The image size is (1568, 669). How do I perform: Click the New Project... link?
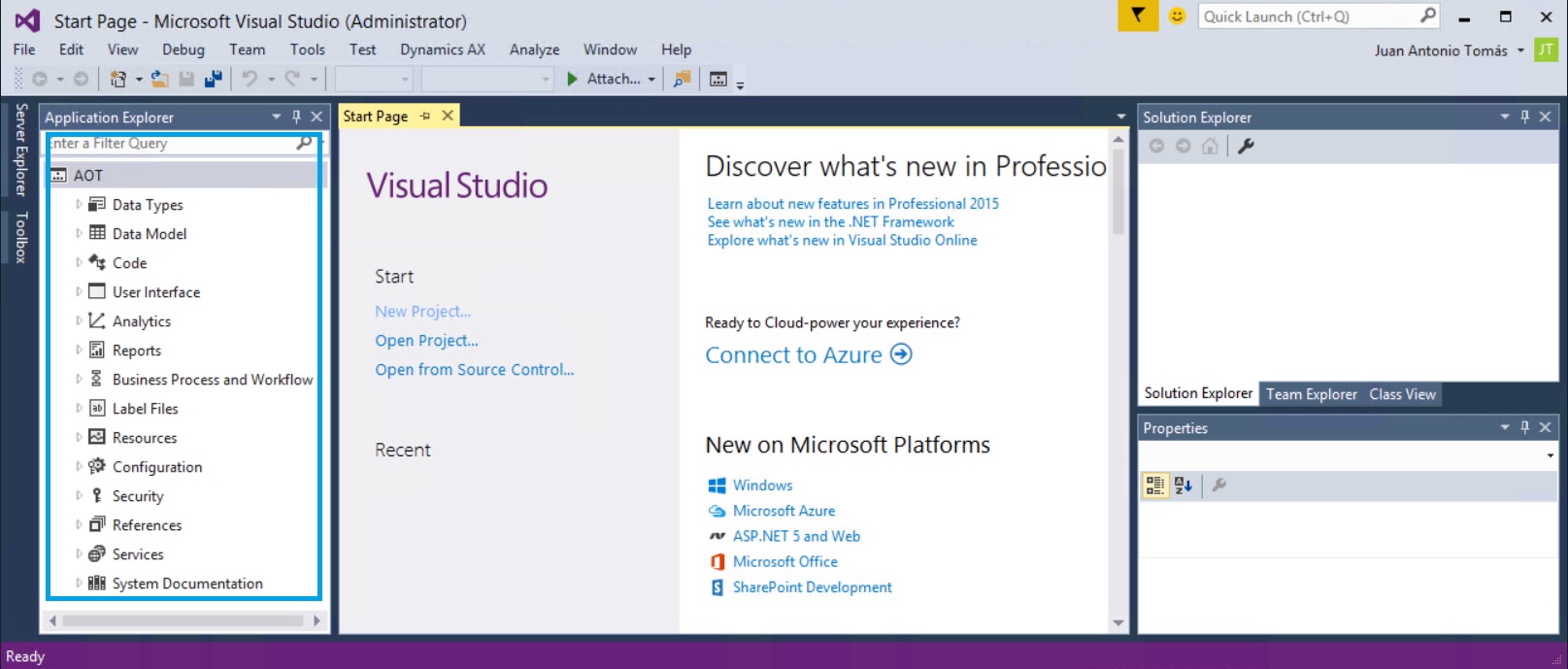tap(422, 312)
